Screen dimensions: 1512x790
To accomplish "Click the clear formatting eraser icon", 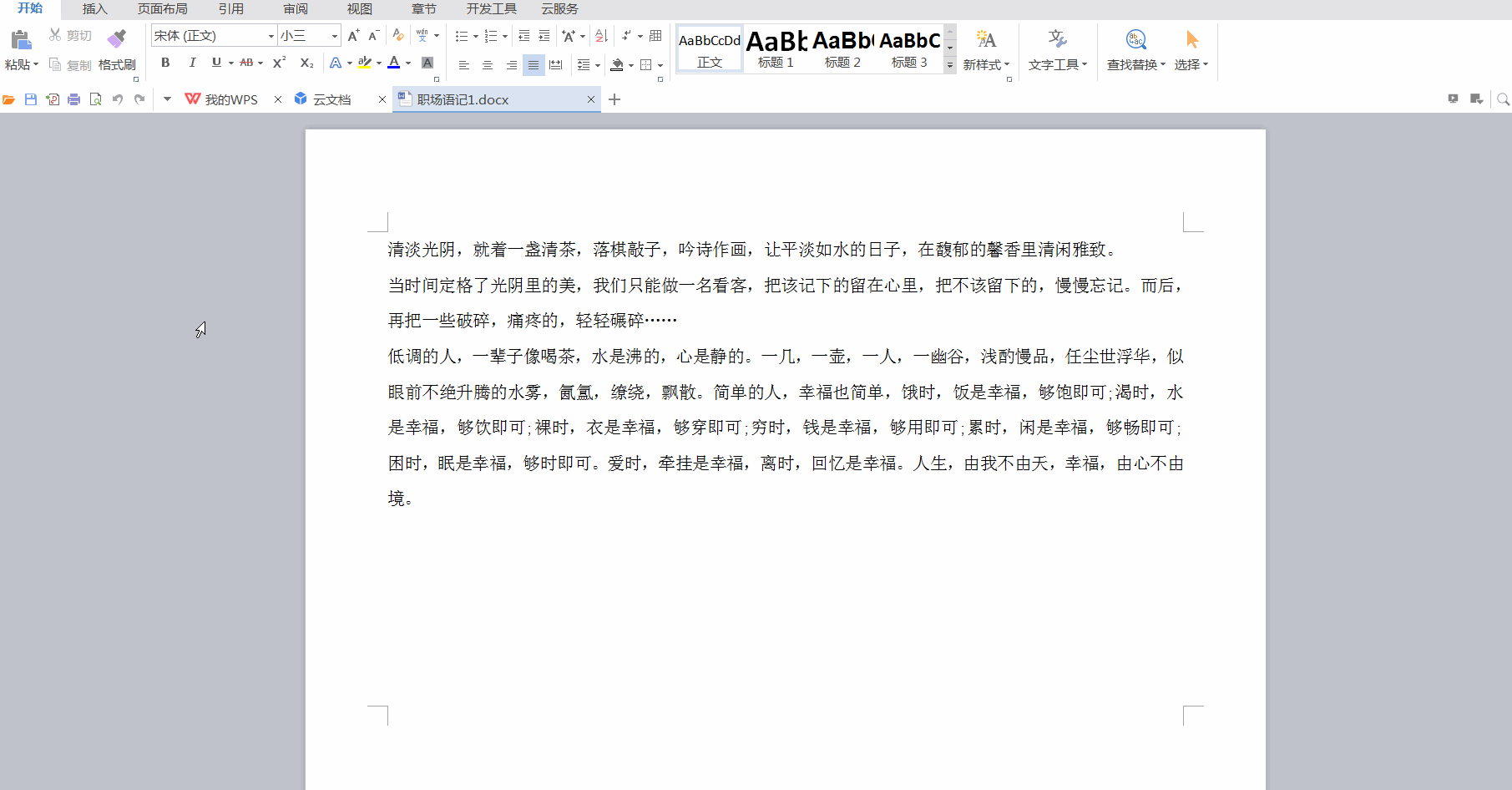I will (x=398, y=35).
